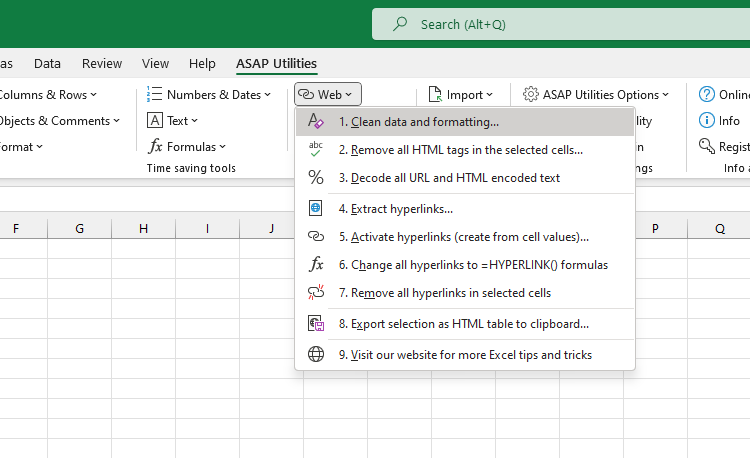Click the Clean data and formatting icon
The height and width of the screenshot is (458, 750).
coord(316,121)
